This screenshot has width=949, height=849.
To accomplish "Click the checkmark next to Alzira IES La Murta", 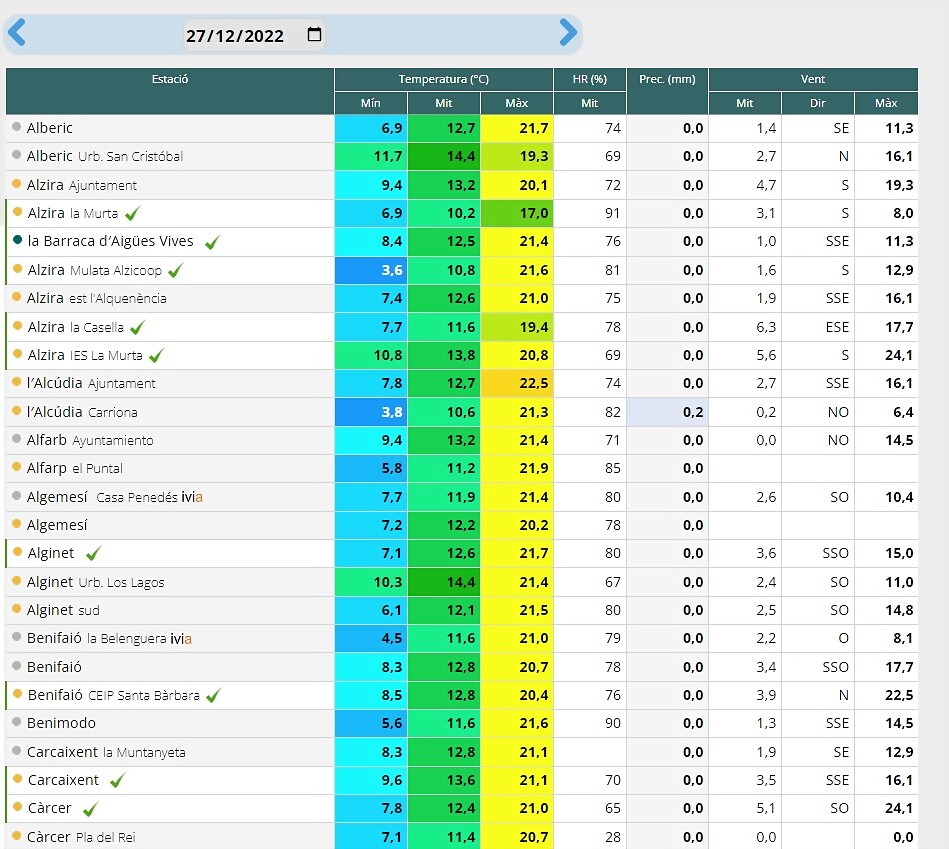I will [157, 355].
